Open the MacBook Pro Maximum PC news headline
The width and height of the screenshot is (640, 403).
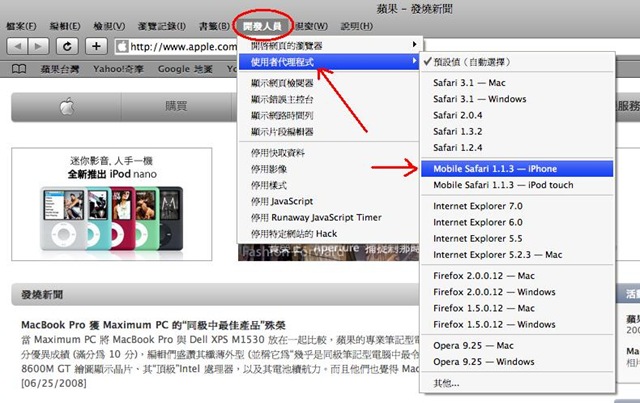[153, 325]
